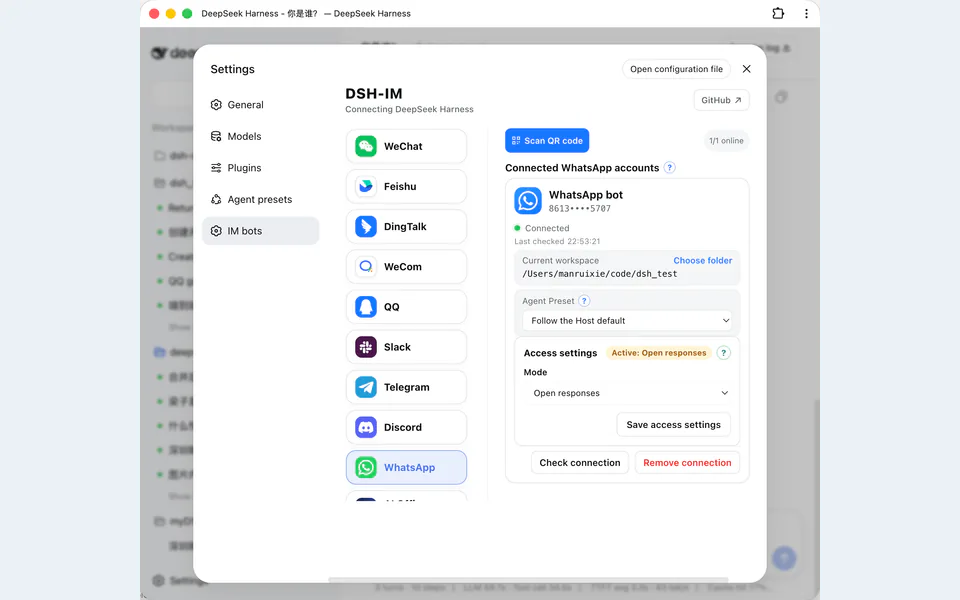Click the IM bots sidebar icon
960x600 pixels.
coord(216,231)
